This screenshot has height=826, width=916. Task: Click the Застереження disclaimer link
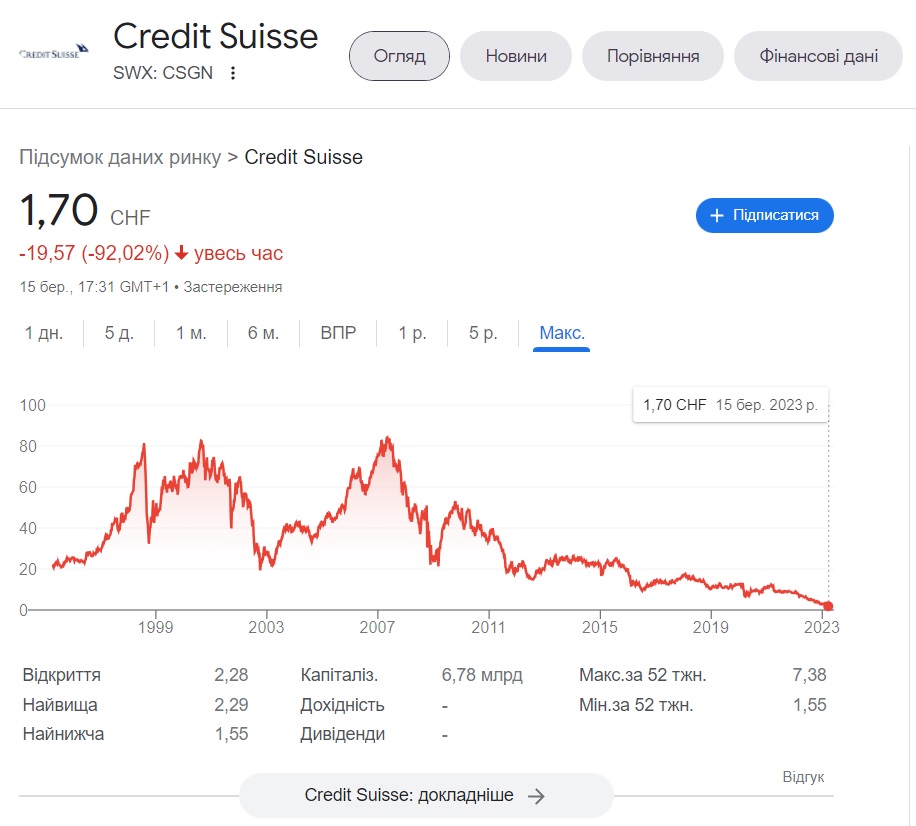coord(233,287)
